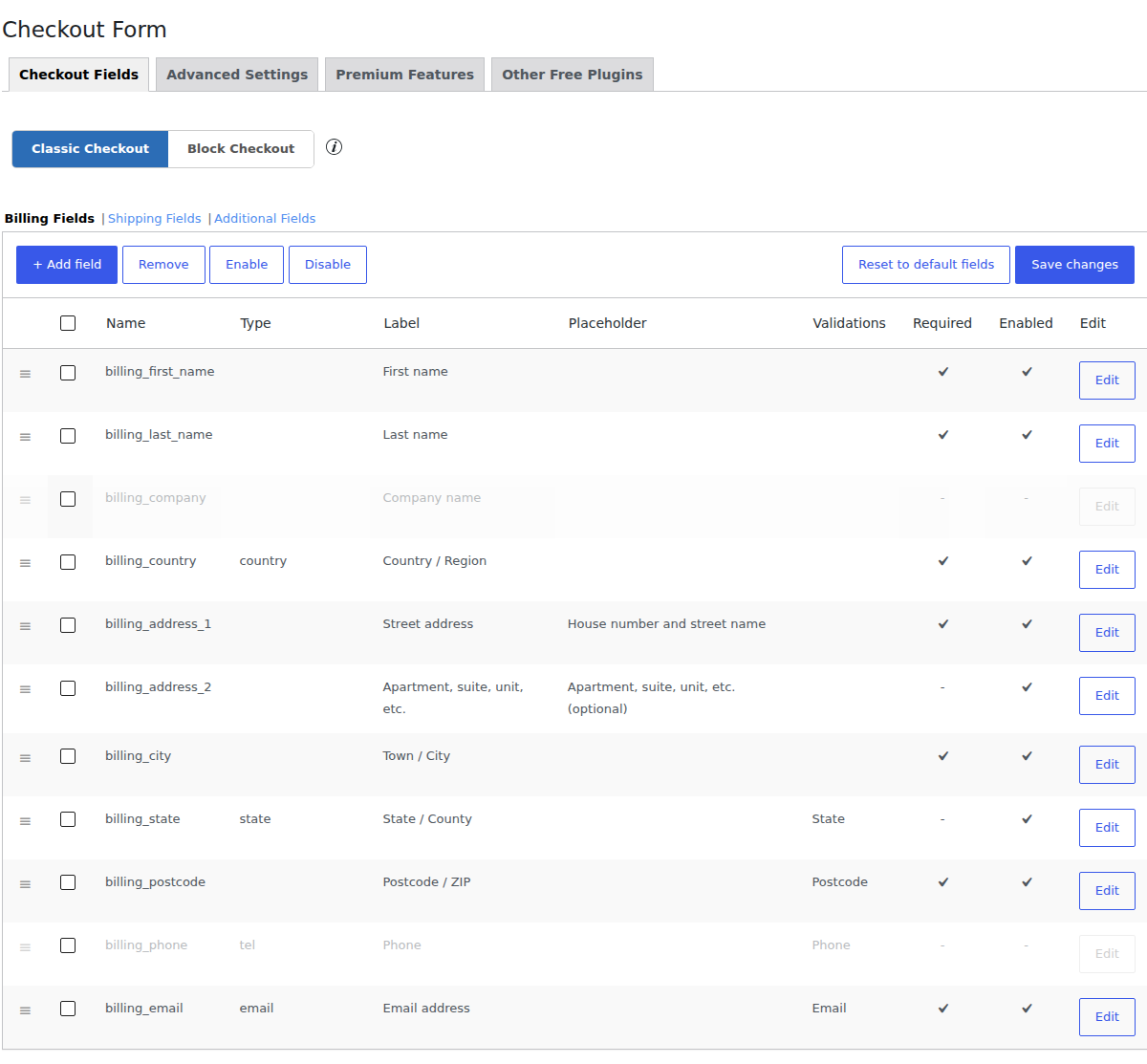Edit the billing_first_name field

point(1107,380)
